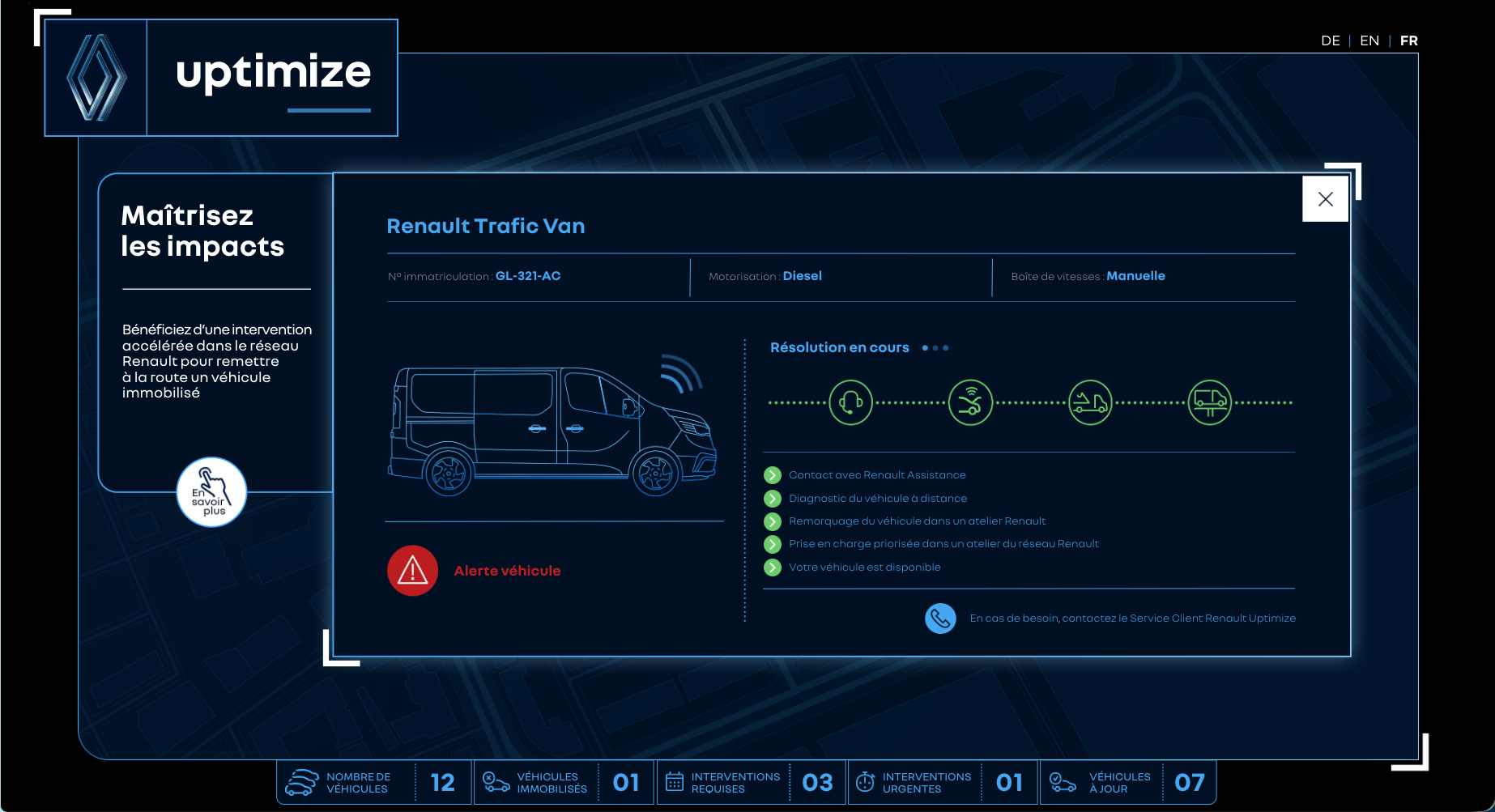Click the van on lift workshop icon

pos(1210,402)
